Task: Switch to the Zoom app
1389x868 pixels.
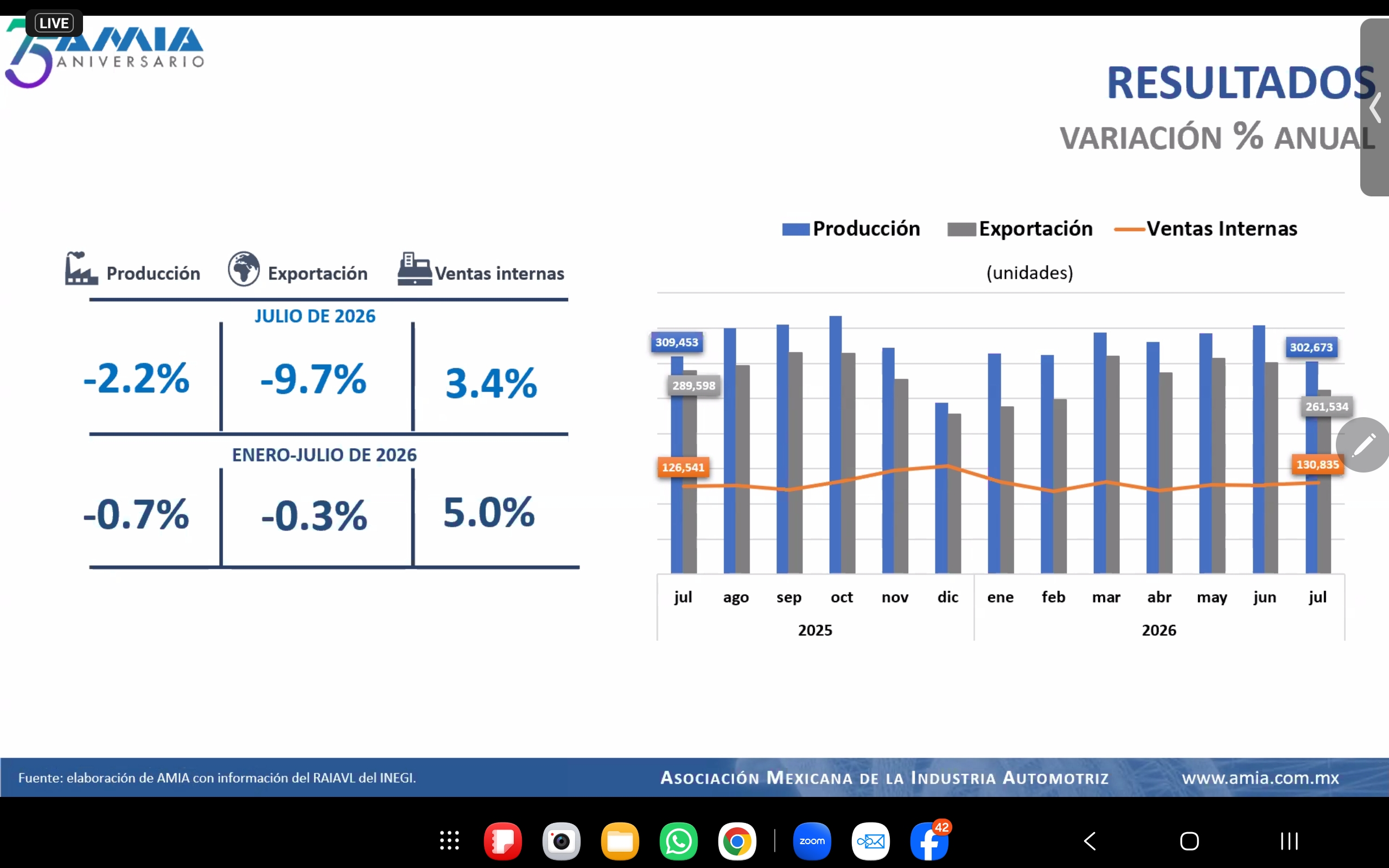Action: 812,841
